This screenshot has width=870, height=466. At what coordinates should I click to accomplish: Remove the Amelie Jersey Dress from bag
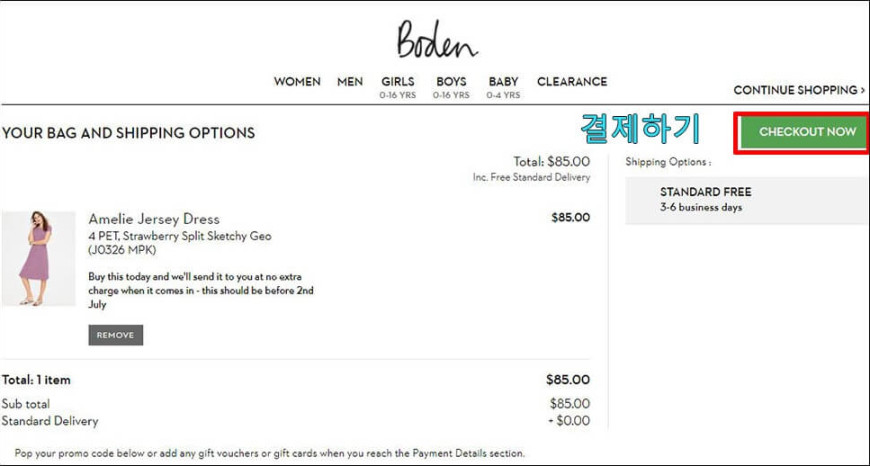(115, 335)
